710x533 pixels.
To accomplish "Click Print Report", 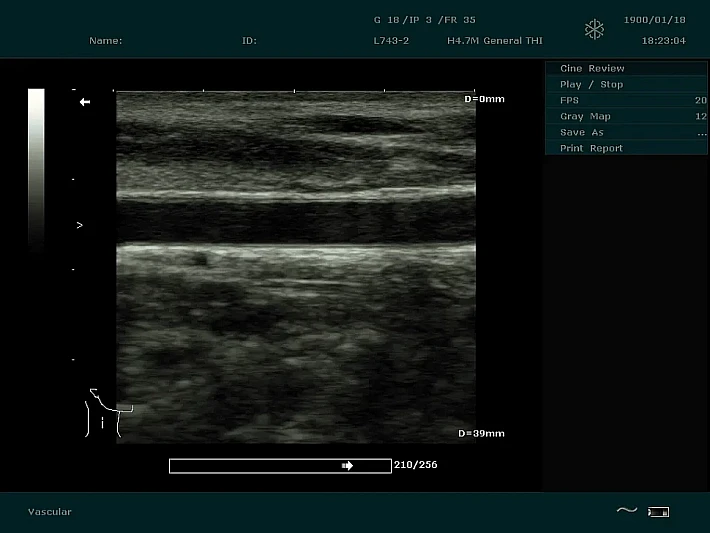I will coord(591,149).
